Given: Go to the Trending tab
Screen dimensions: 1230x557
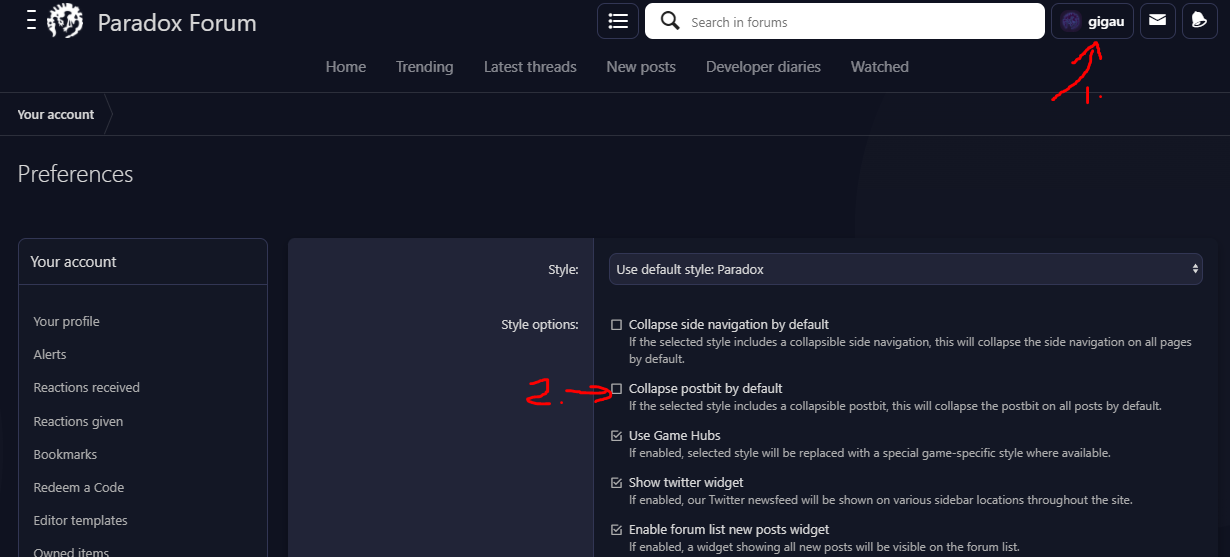Looking at the screenshot, I should (x=424, y=67).
